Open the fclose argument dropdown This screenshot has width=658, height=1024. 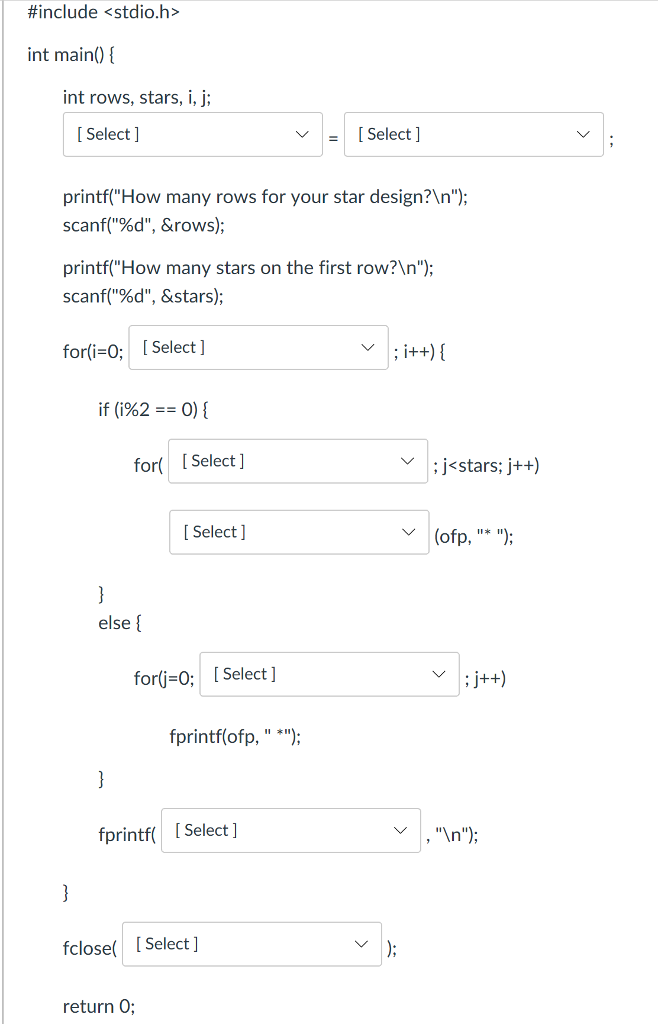coord(251,943)
